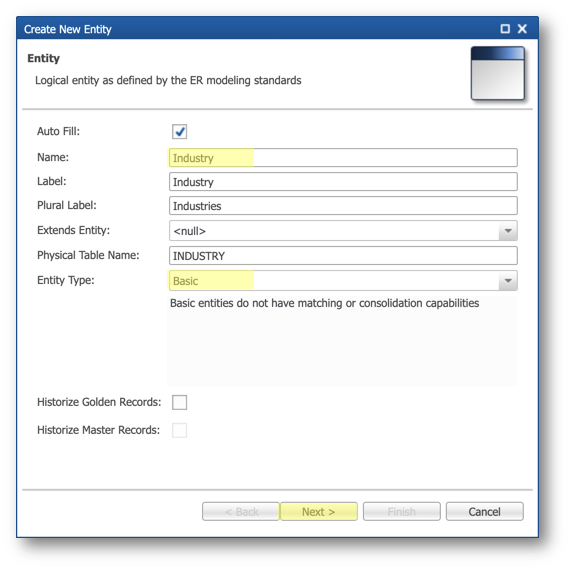Close the Create New Entity dialog

click(522, 29)
